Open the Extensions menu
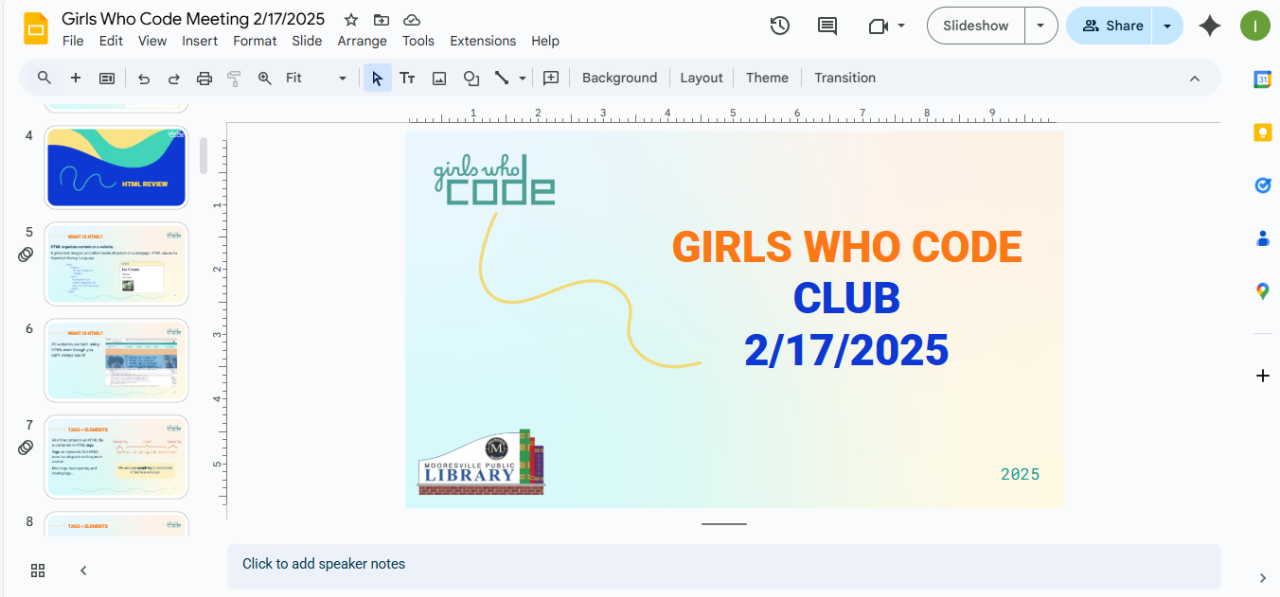This screenshot has width=1280, height=597. pyautogui.click(x=483, y=41)
